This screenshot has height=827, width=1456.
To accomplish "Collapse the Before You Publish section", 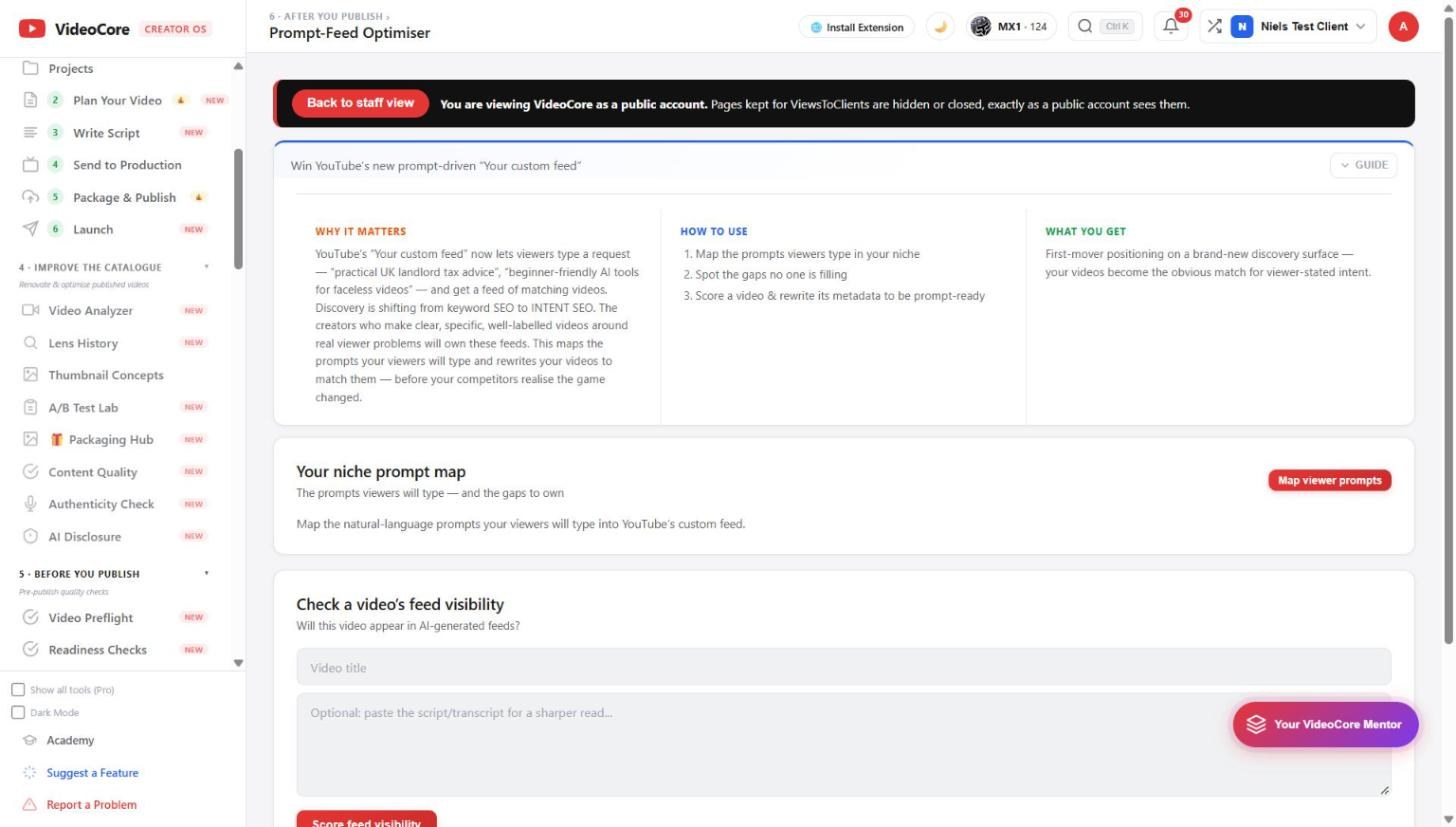I will [x=207, y=574].
